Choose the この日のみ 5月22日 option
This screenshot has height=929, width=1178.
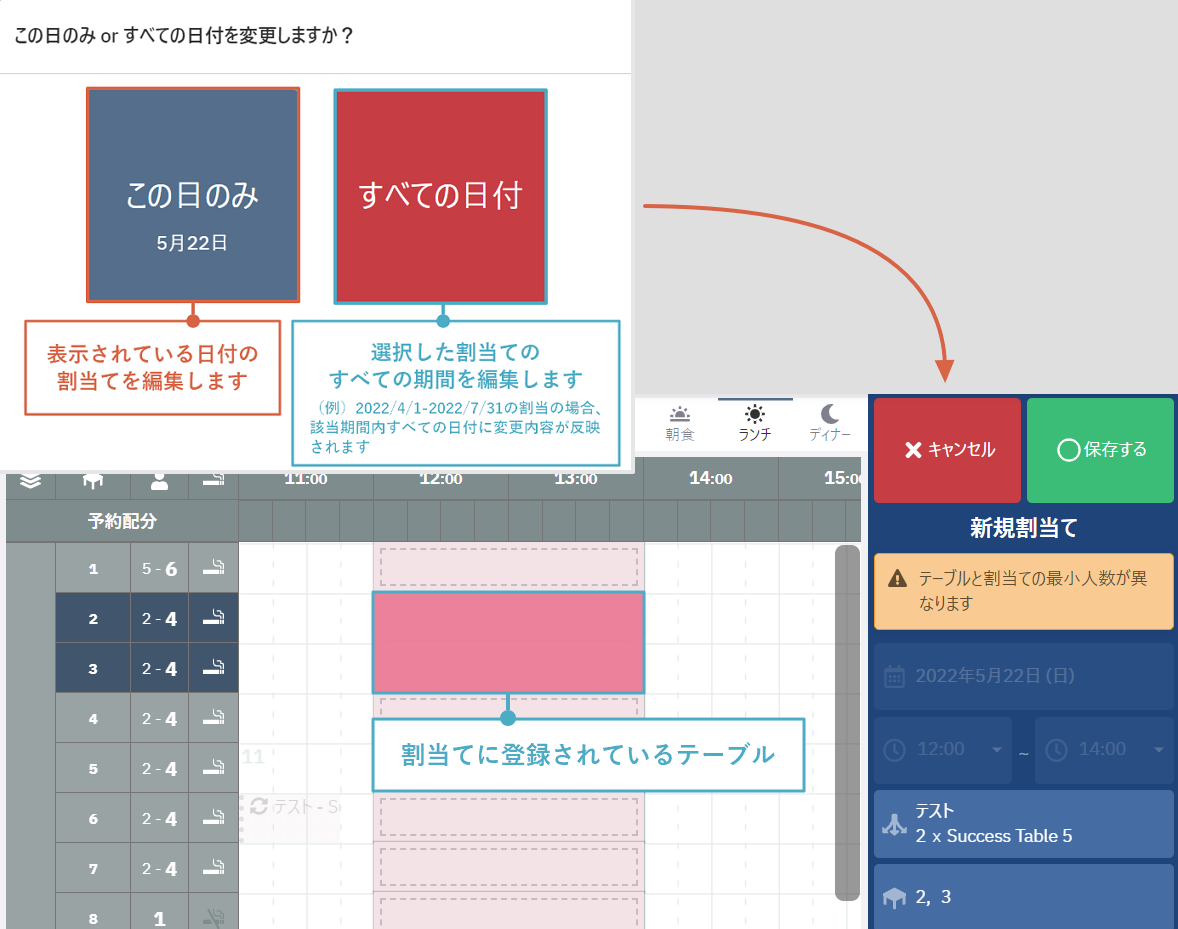click(x=193, y=195)
